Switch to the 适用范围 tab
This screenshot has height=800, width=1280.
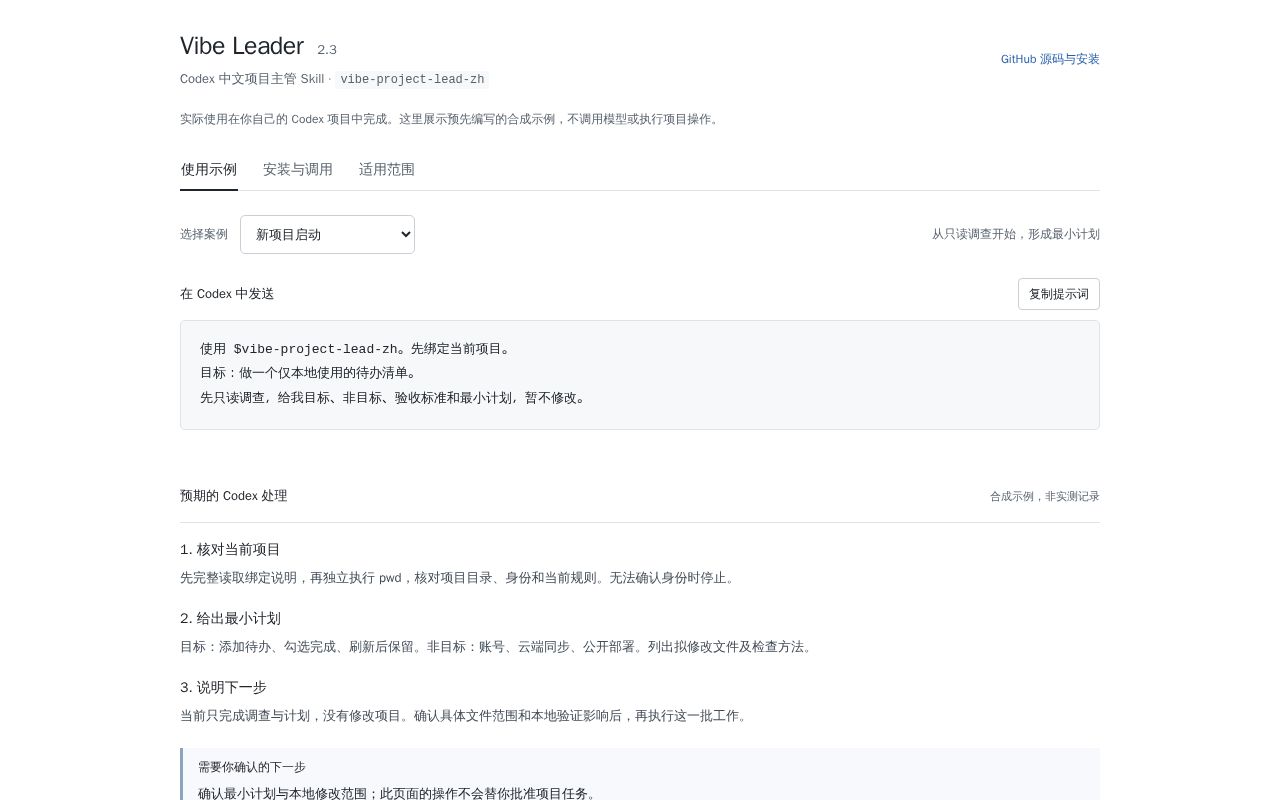click(387, 169)
